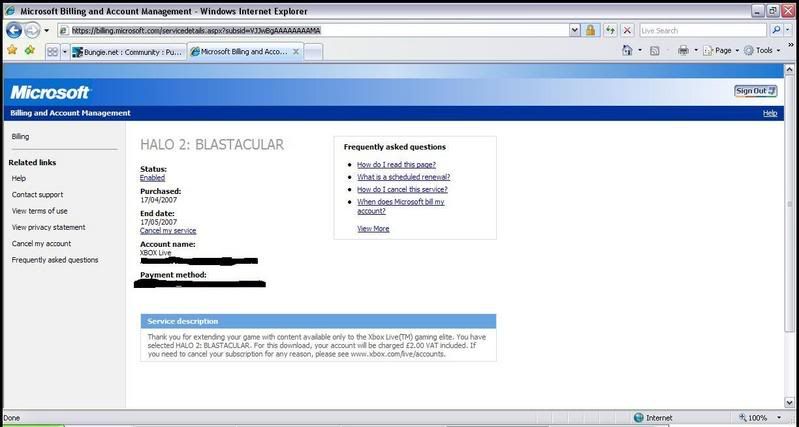This screenshot has width=799, height=427.
Task: Click the Microsoft logo
Action: point(50,92)
